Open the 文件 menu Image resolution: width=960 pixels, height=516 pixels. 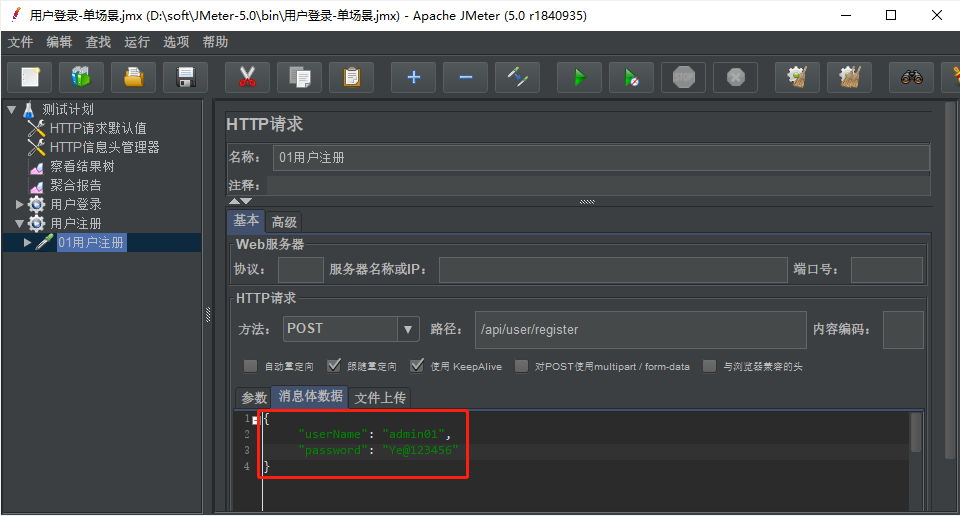pos(20,42)
